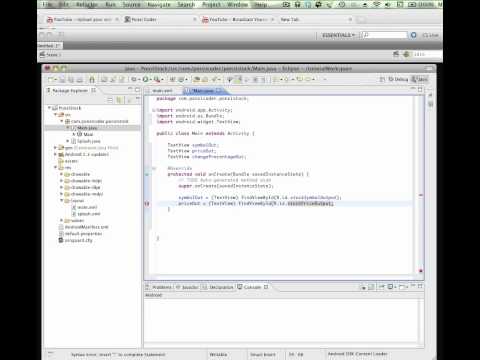The width and height of the screenshot is (480, 360).
Task: Collapse the src folder
Action: pyautogui.click(x=56, y=114)
